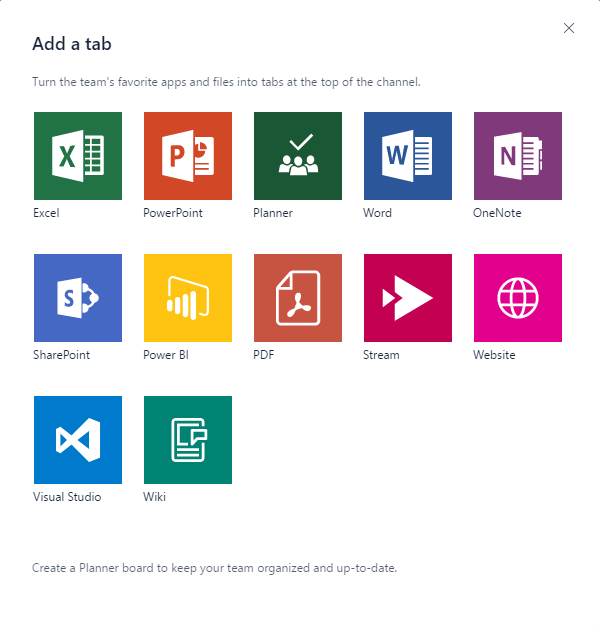Open the Visual Studio tile

click(x=78, y=440)
